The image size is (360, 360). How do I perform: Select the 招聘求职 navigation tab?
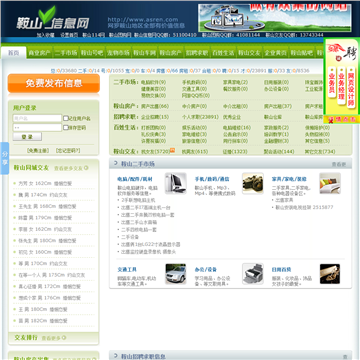click(197, 53)
